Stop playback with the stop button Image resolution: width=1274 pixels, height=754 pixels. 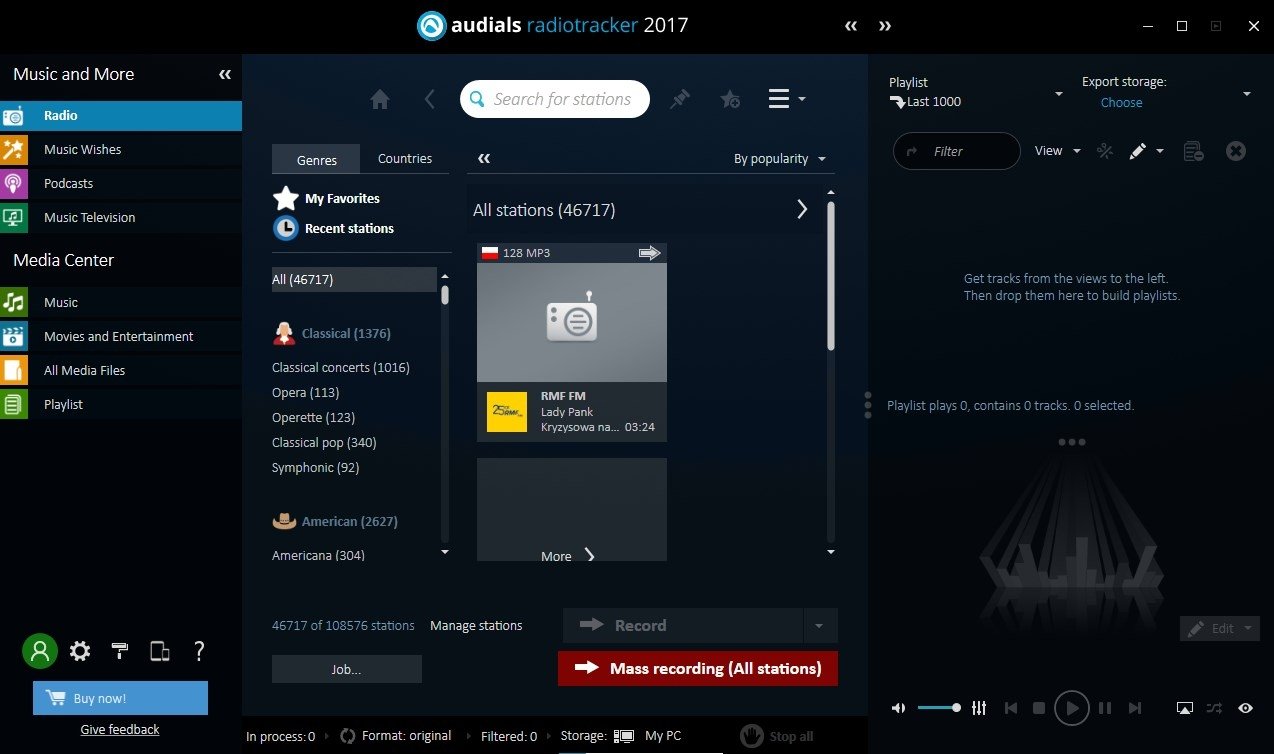[x=1039, y=708]
